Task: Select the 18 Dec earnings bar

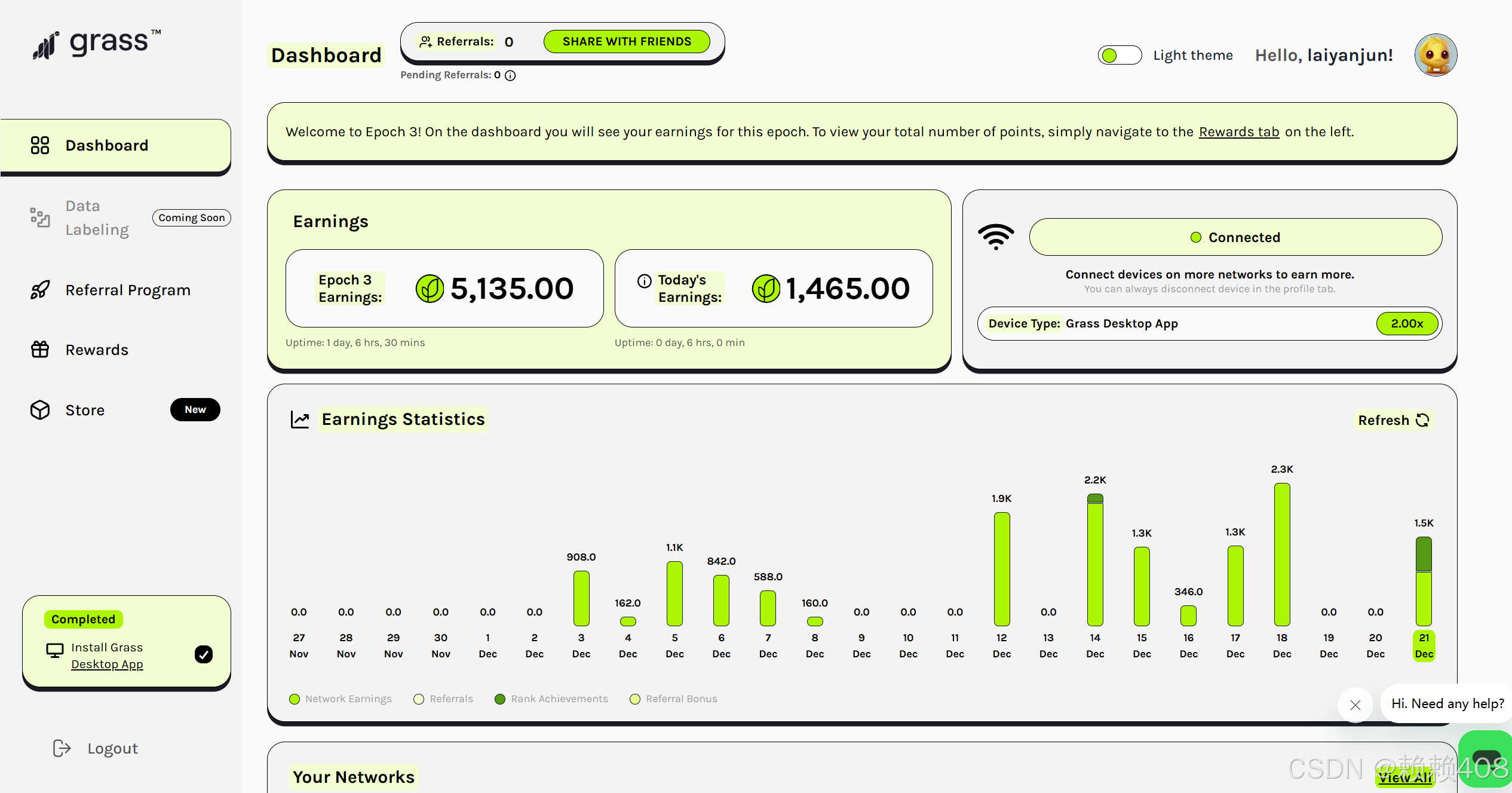Action: [x=1281, y=554]
